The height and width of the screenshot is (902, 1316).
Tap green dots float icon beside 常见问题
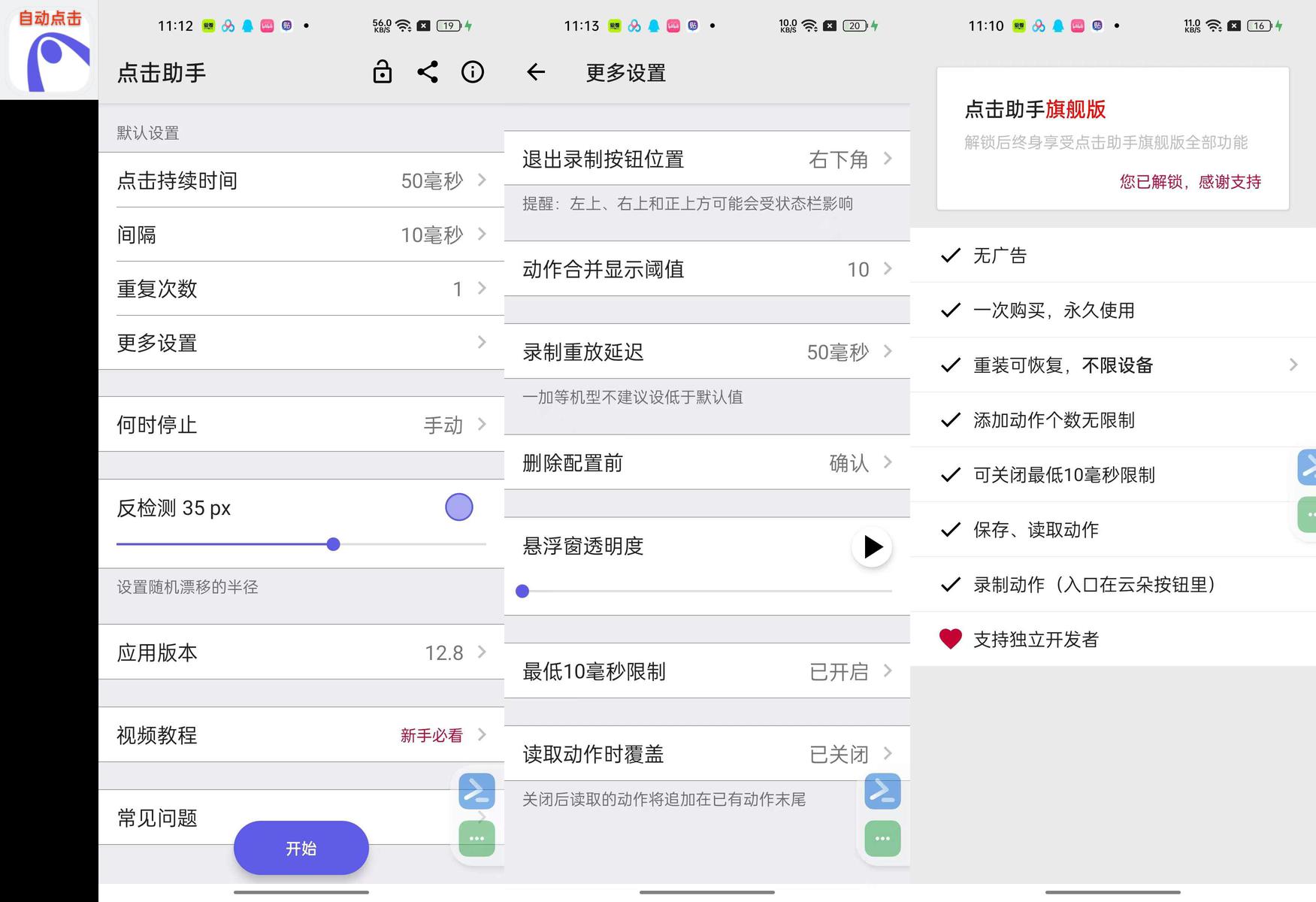477,838
